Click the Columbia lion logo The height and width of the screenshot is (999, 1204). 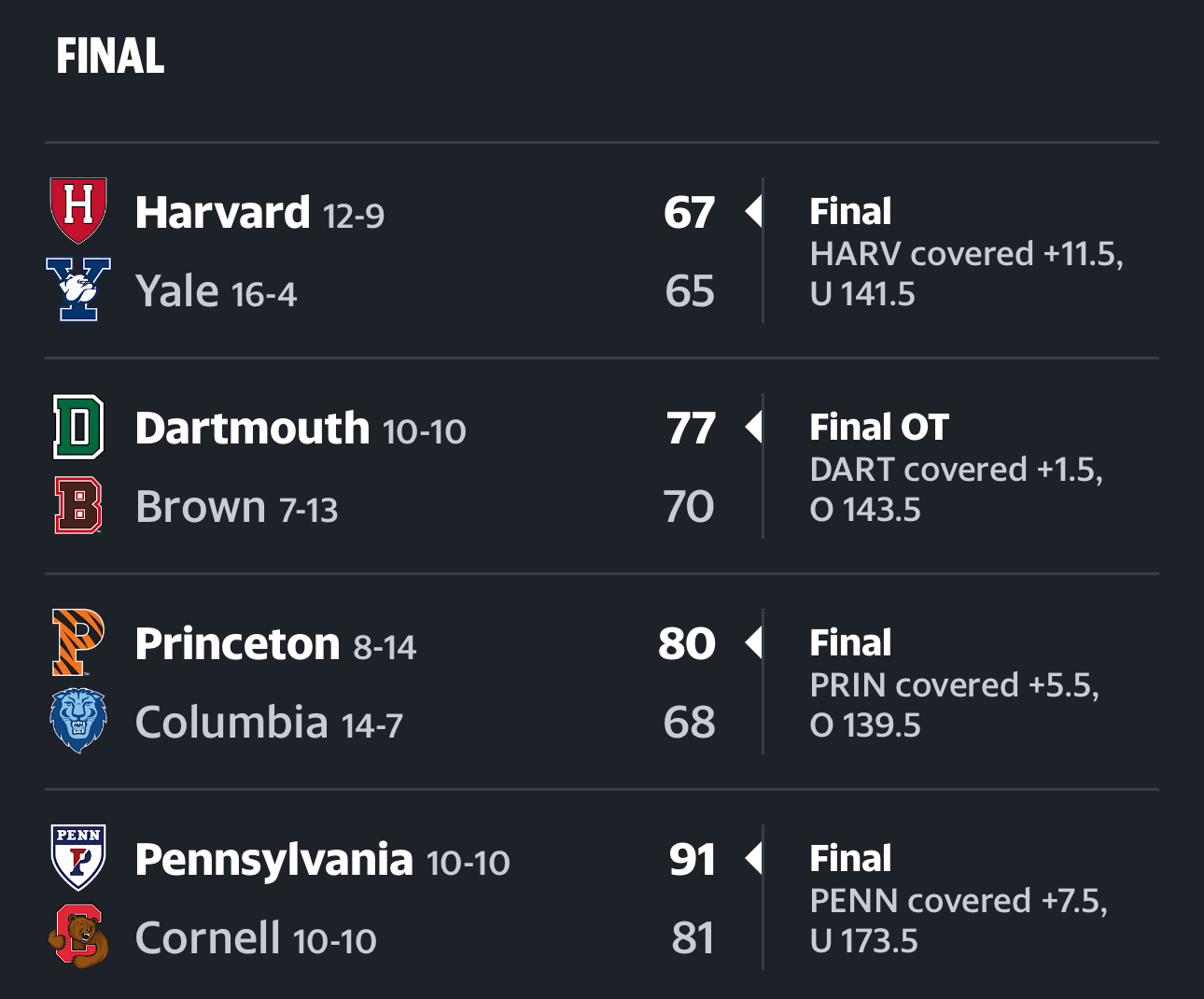(x=78, y=721)
